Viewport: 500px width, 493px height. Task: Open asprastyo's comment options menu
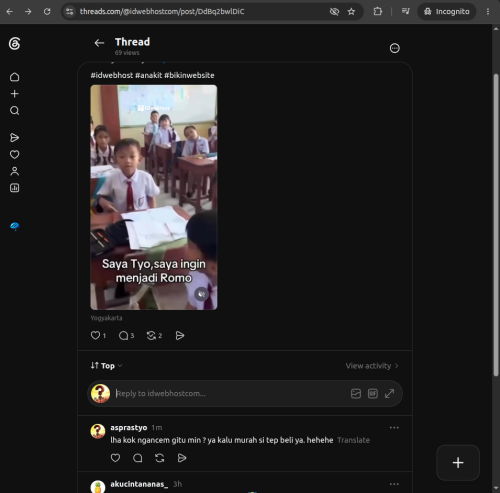(394, 428)
